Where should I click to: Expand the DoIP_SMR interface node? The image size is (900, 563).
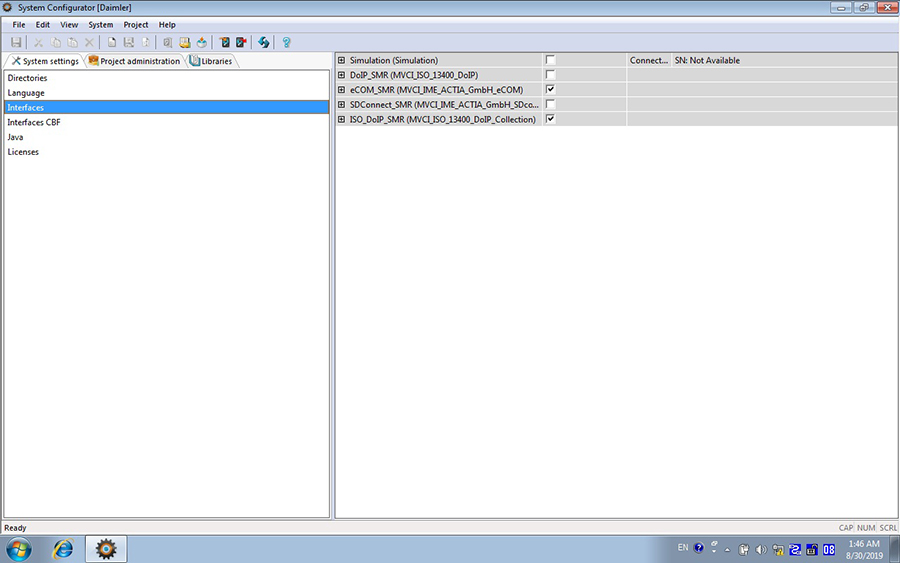click(342, 75)
